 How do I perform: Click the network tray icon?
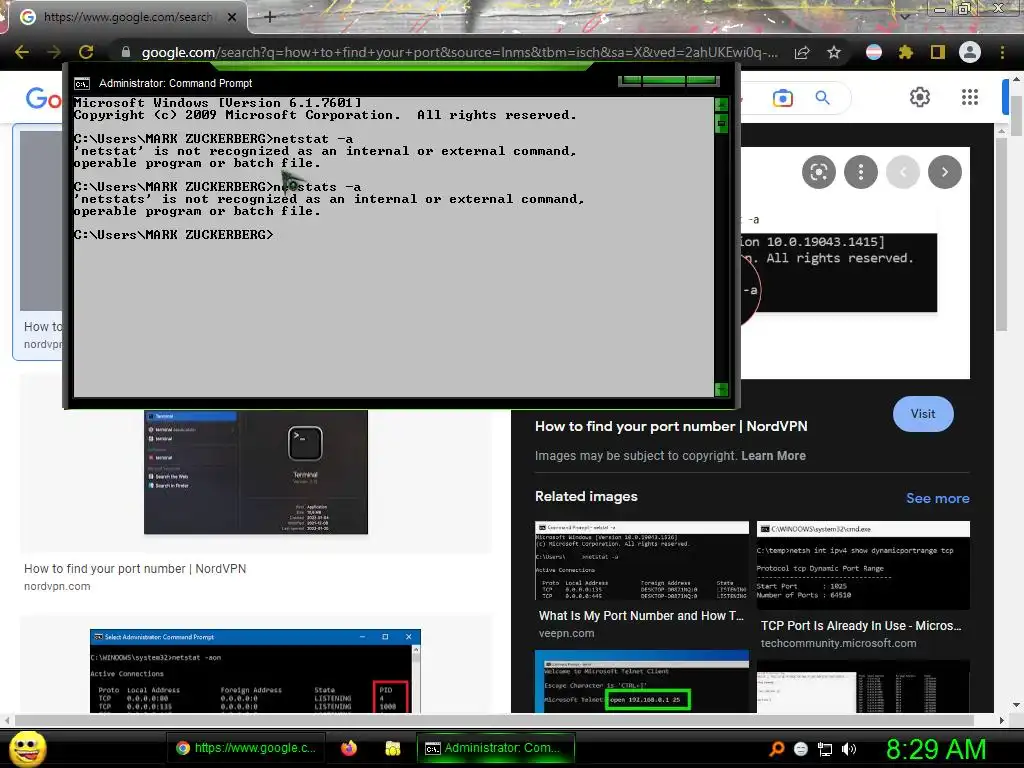[x=825, y=749]
